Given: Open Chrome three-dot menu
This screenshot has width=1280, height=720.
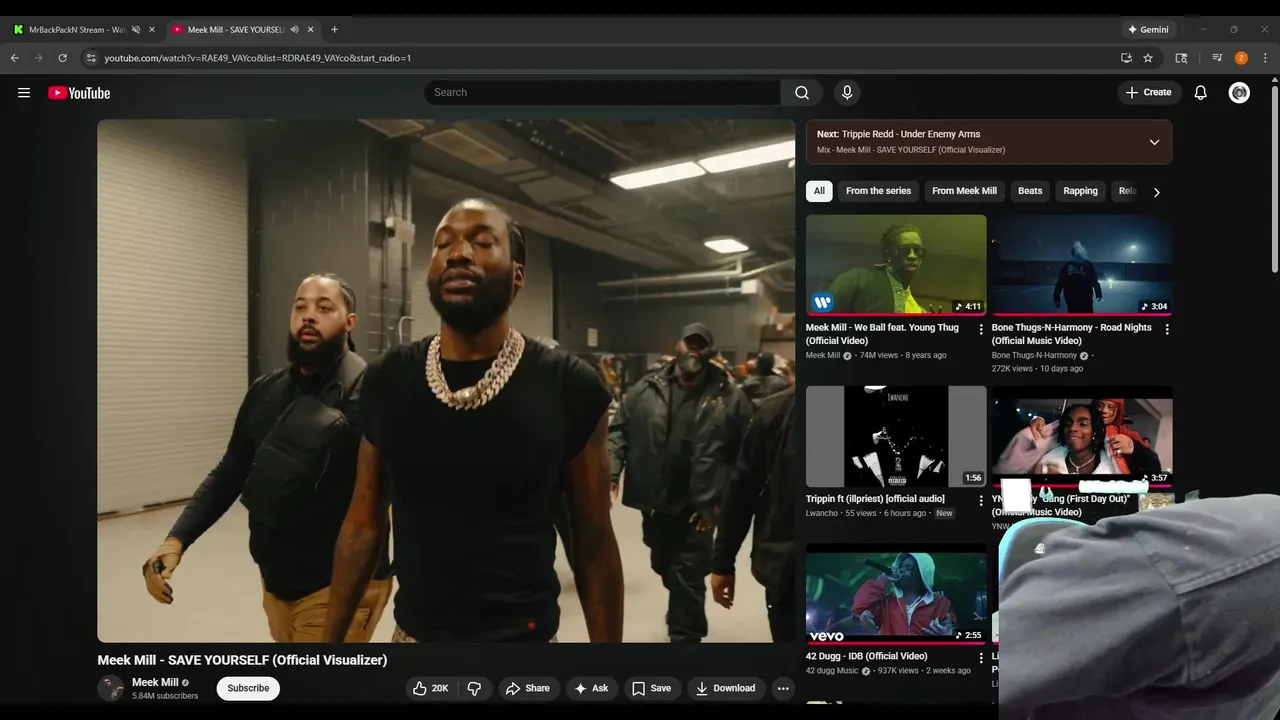Looking at the screenshot, I should [1265, 58].
